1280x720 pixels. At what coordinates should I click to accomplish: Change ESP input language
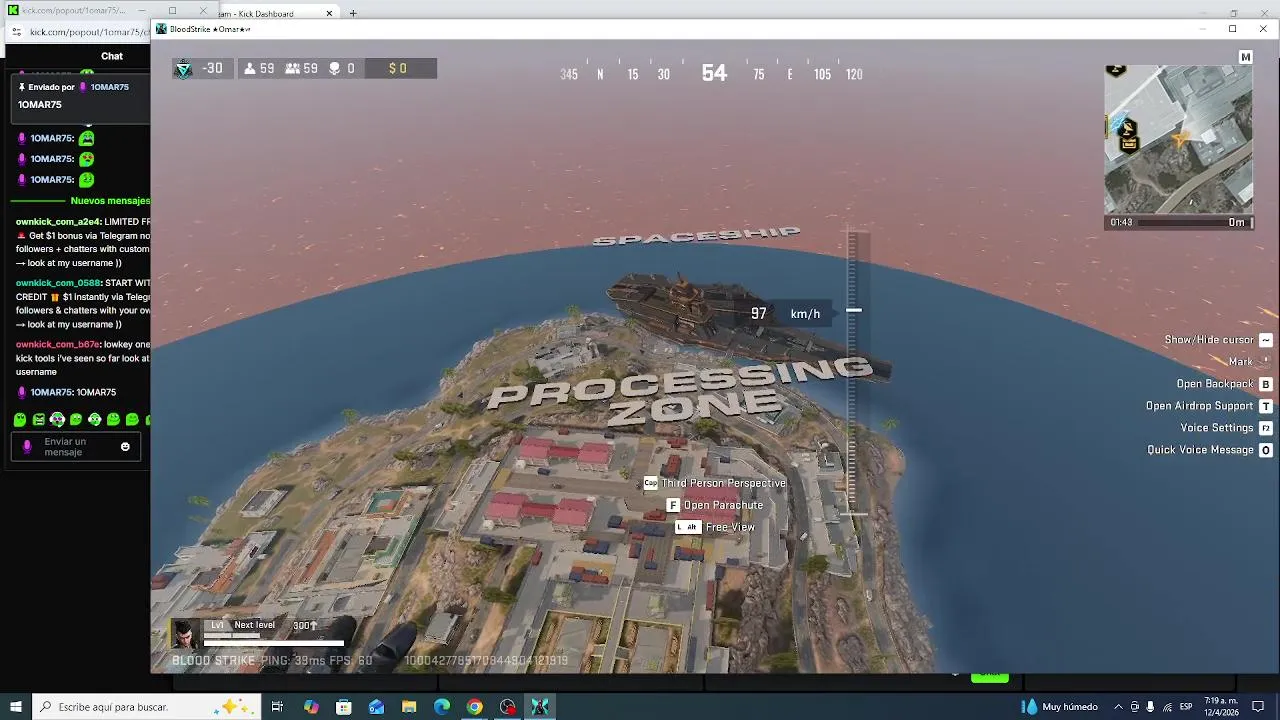[1187, 707]
